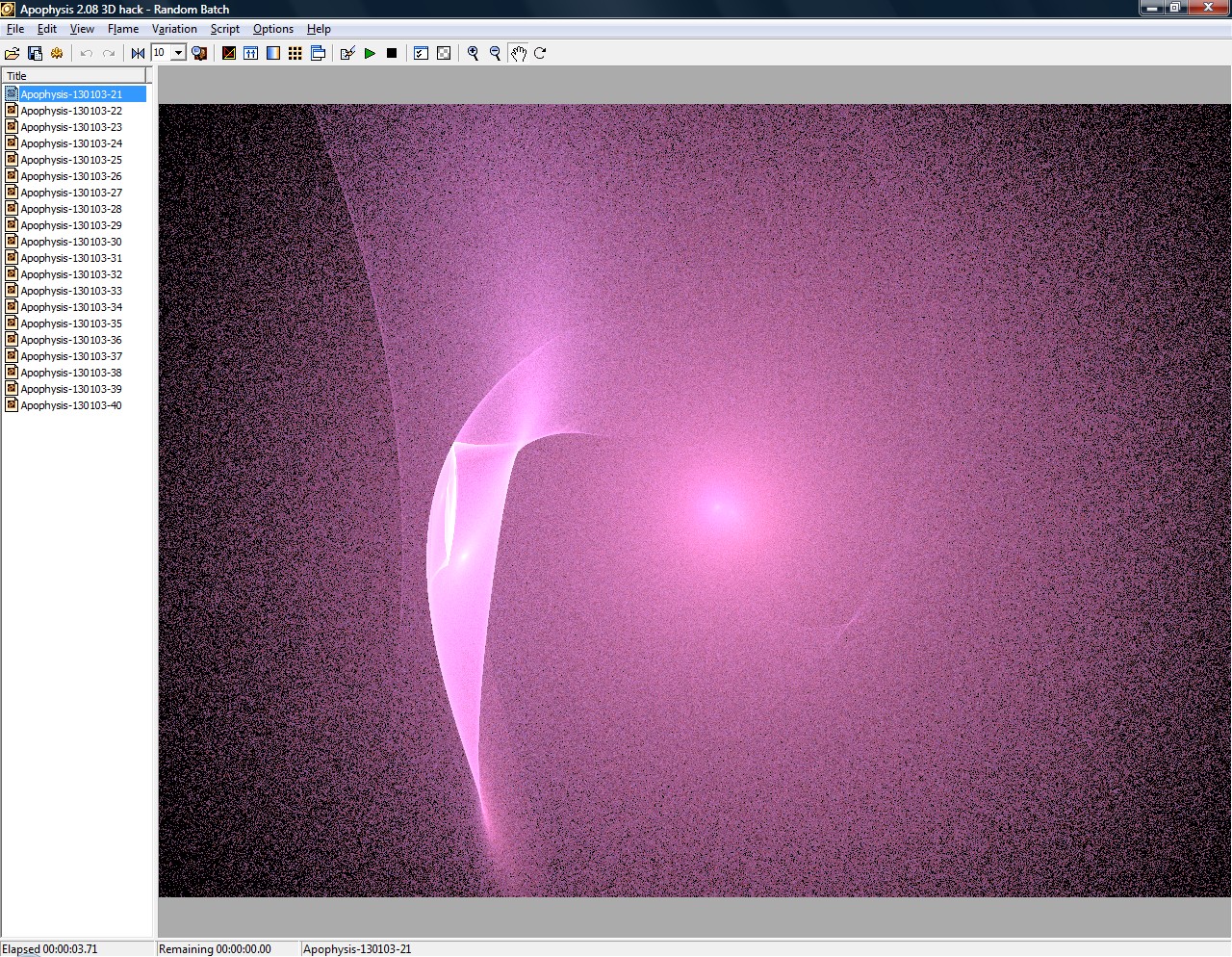Open the Mutation grid icon
This screenshot has height=957, width=1232.
(295, 53)
